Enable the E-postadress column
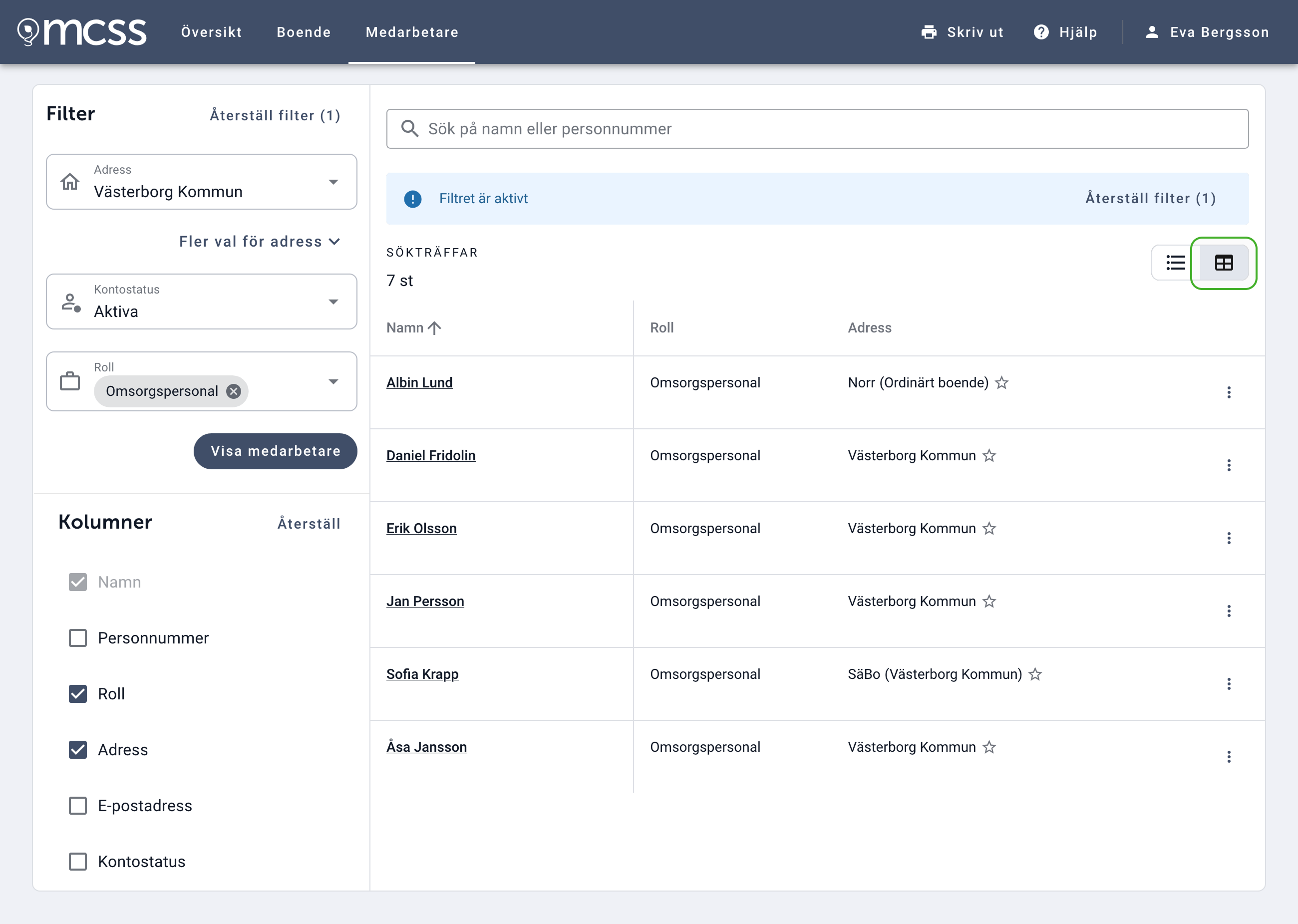Image resolution: width=1298 pixels, height=924 pixels. point(78,806)
